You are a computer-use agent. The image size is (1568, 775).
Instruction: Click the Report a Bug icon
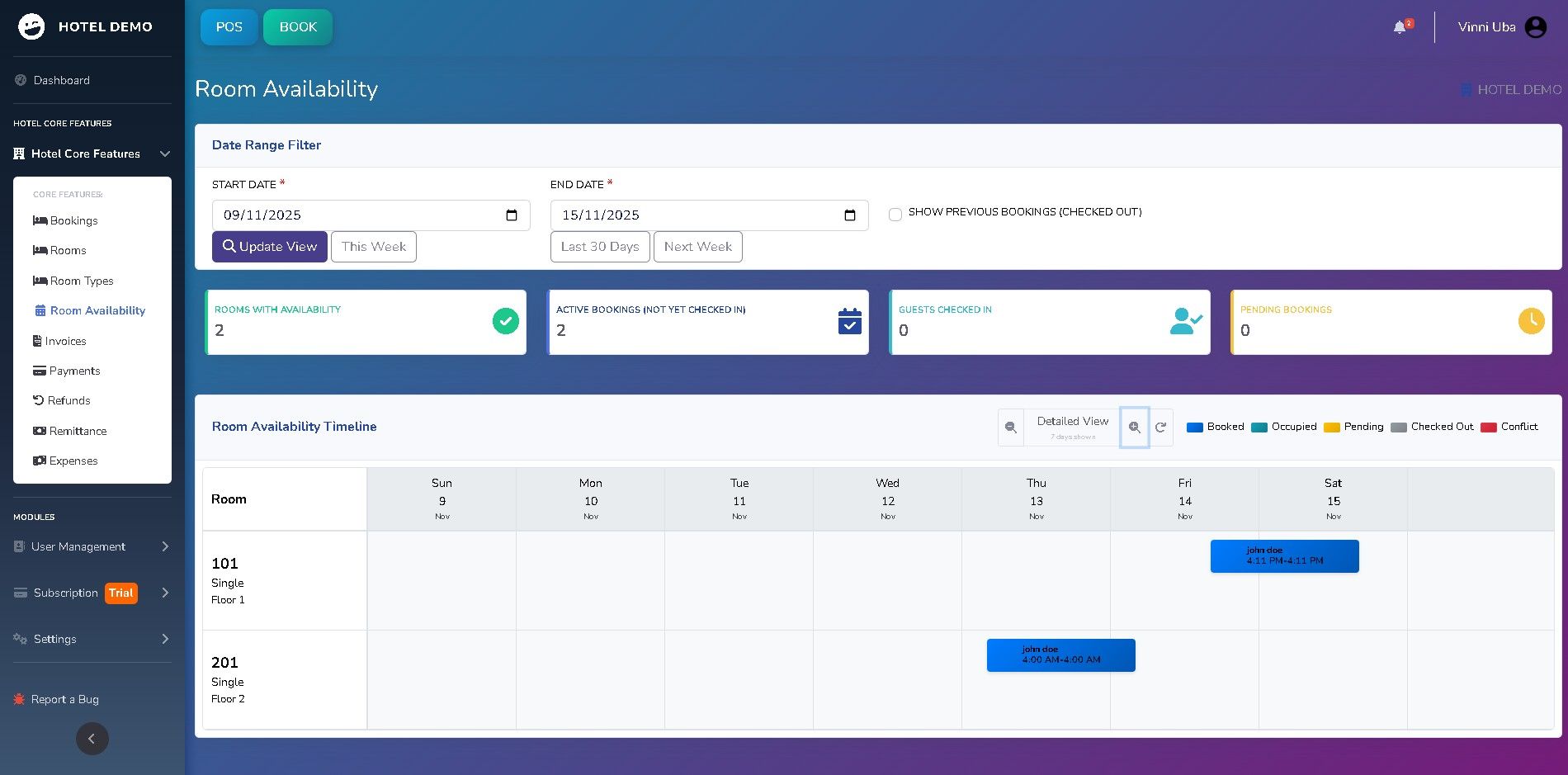pos(19,699)
